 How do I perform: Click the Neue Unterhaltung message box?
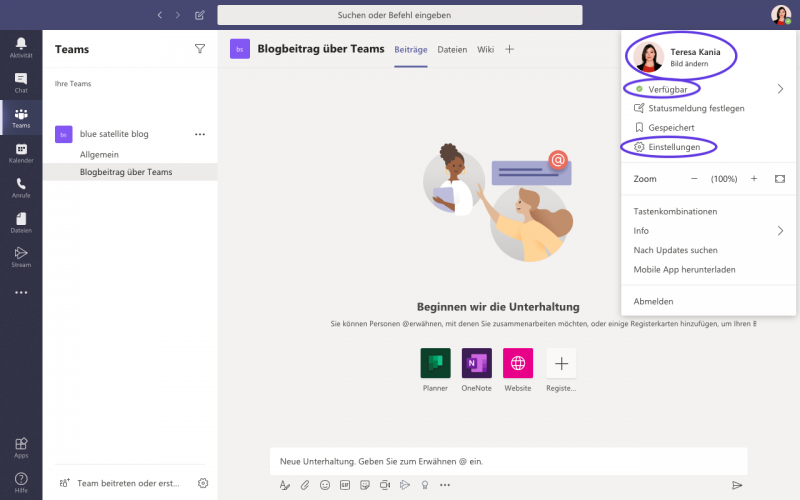pyautogui.click(x=508, y=461)
